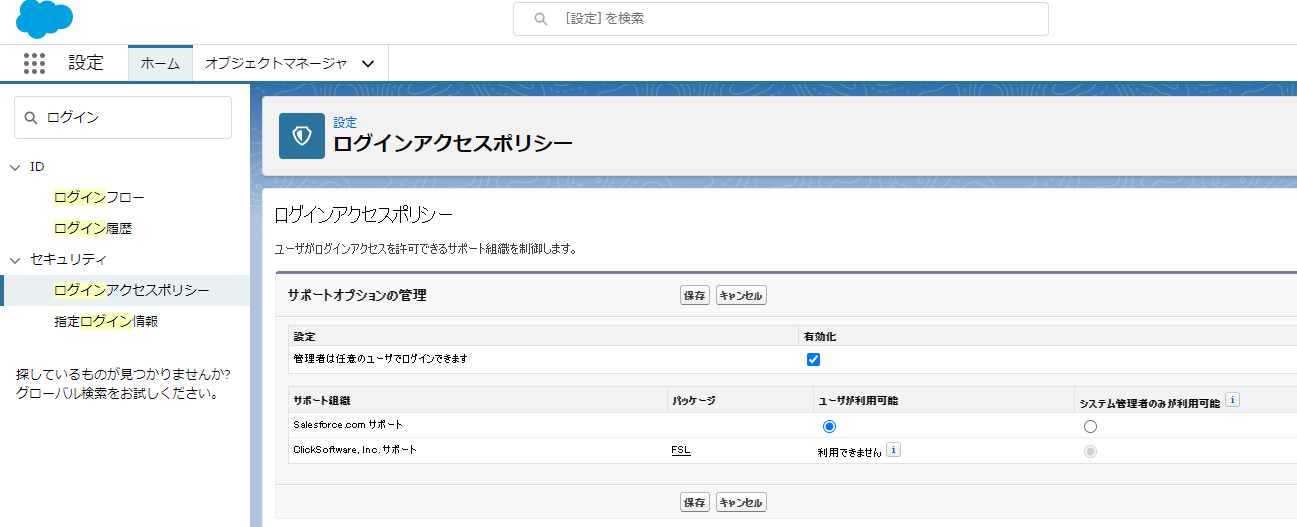Screen dimensions: 1297x527
Task: Click the Login Access Policy shield icon
Action: coord(301,136)
